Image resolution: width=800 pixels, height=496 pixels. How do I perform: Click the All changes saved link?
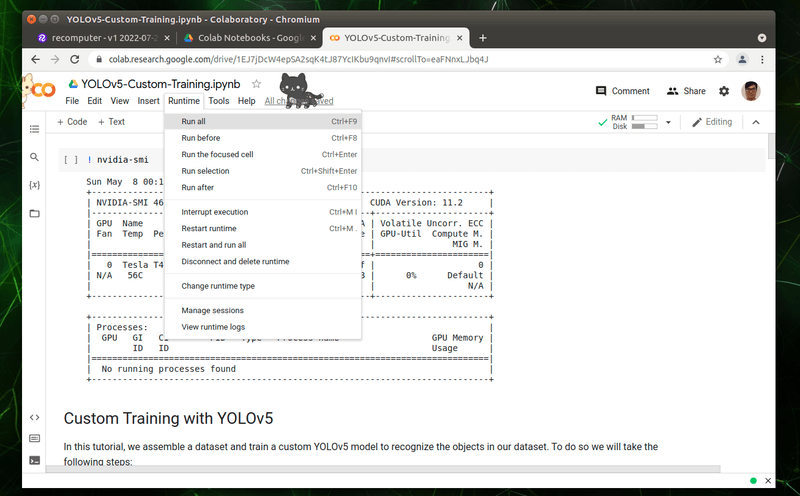(x=298, y=101)
